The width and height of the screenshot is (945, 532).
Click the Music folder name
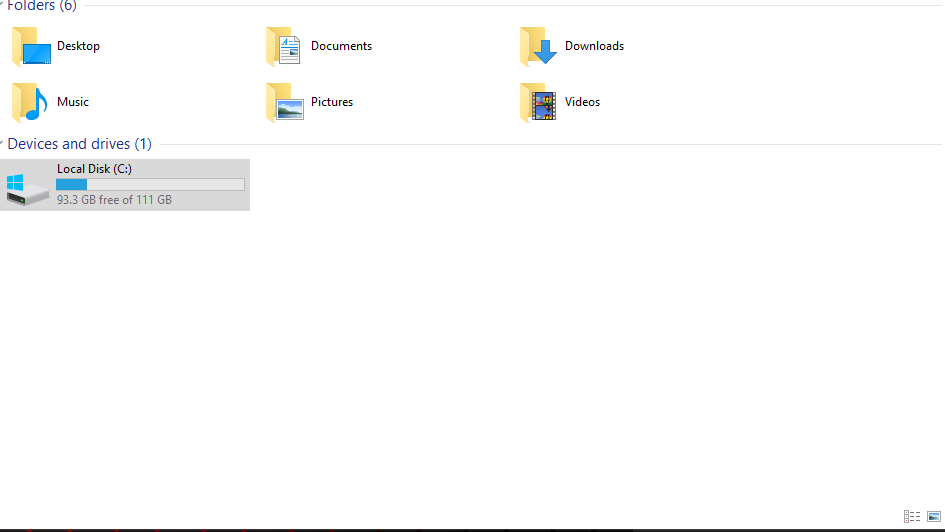pyautogui.click(x=73, y=102)
